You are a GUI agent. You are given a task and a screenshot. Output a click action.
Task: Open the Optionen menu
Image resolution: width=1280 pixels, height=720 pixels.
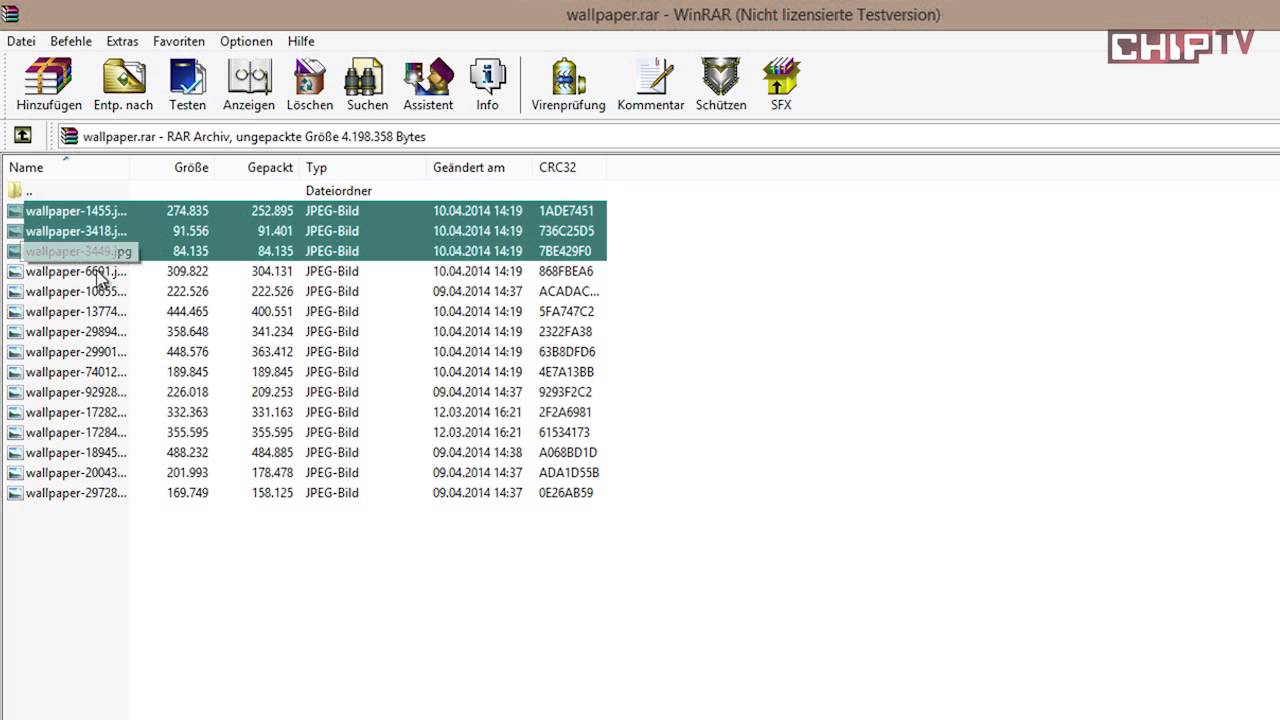tap(246, 41)
